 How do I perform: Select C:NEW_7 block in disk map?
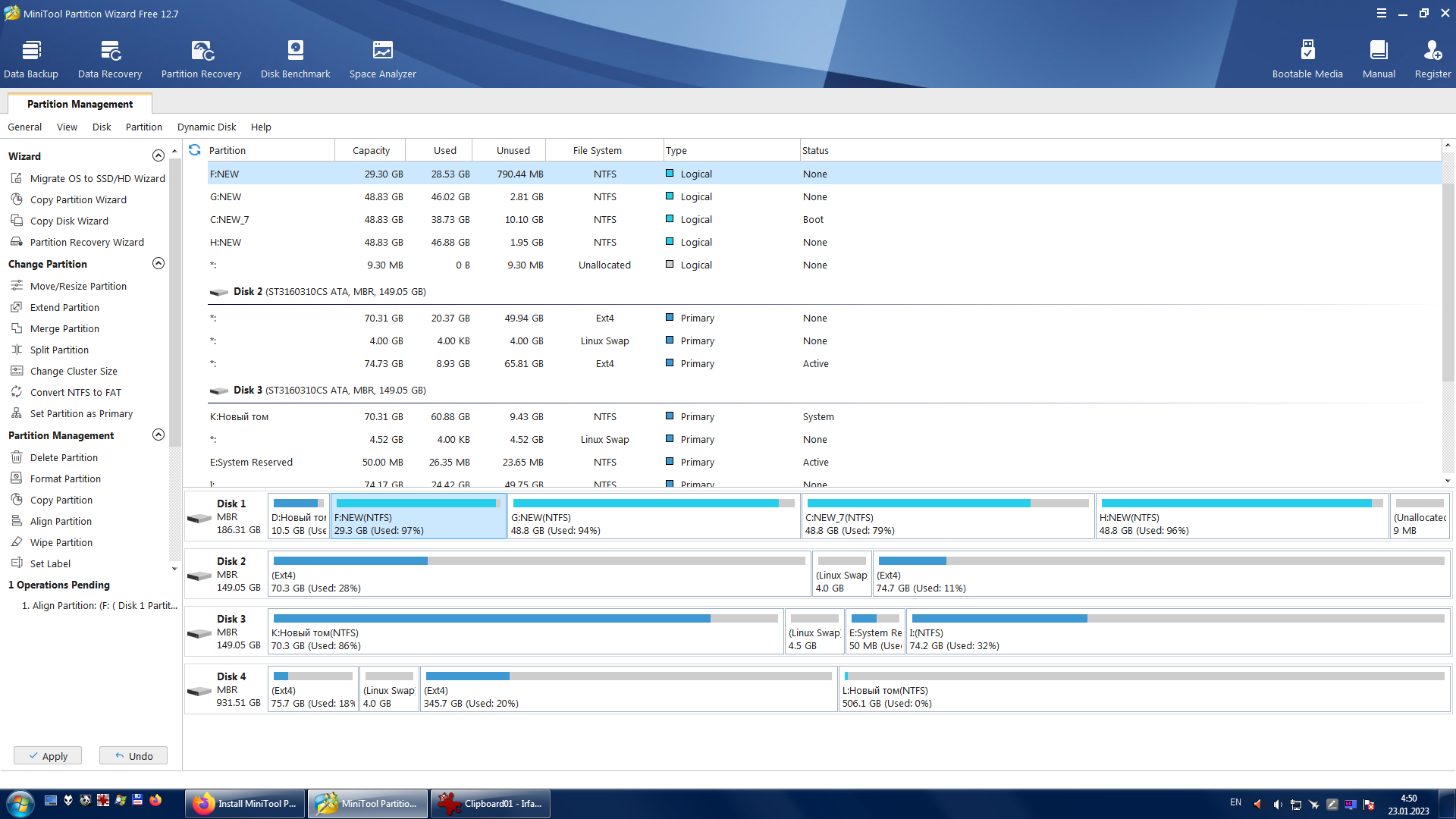(x=948, y=516)
